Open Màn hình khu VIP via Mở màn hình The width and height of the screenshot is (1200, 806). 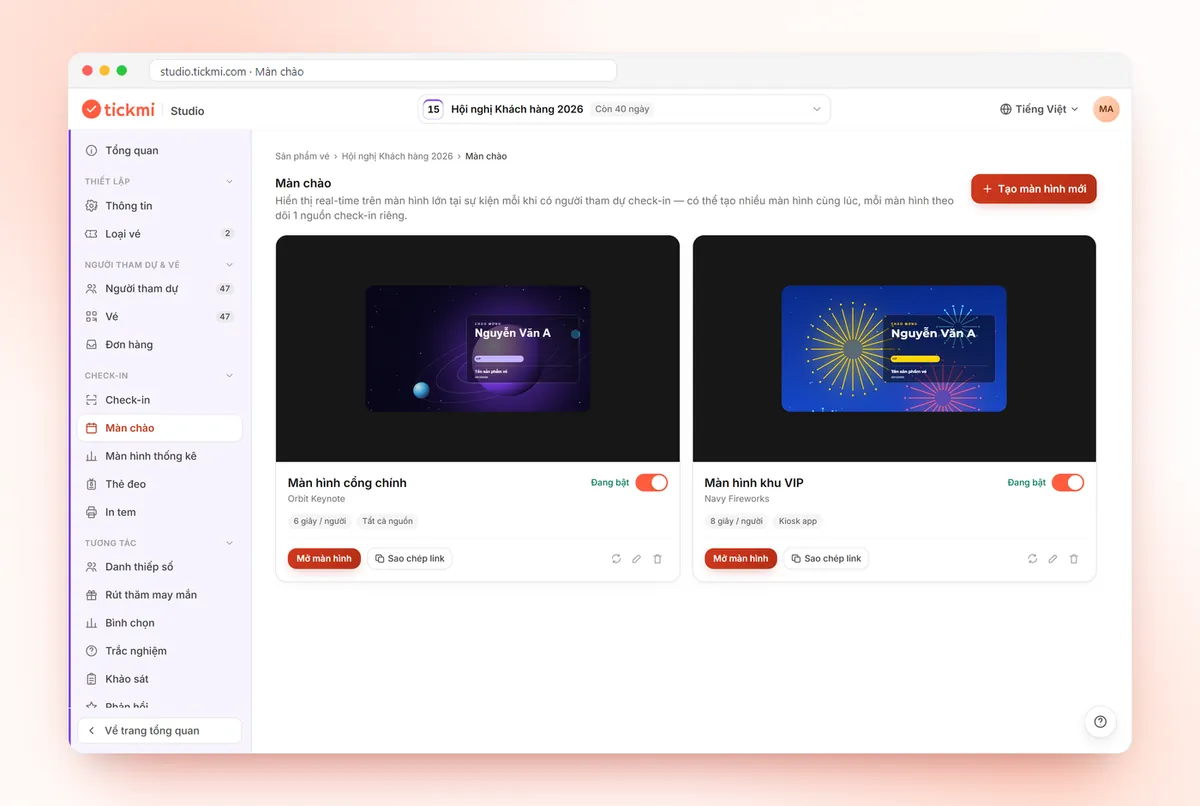click(741, 559)
